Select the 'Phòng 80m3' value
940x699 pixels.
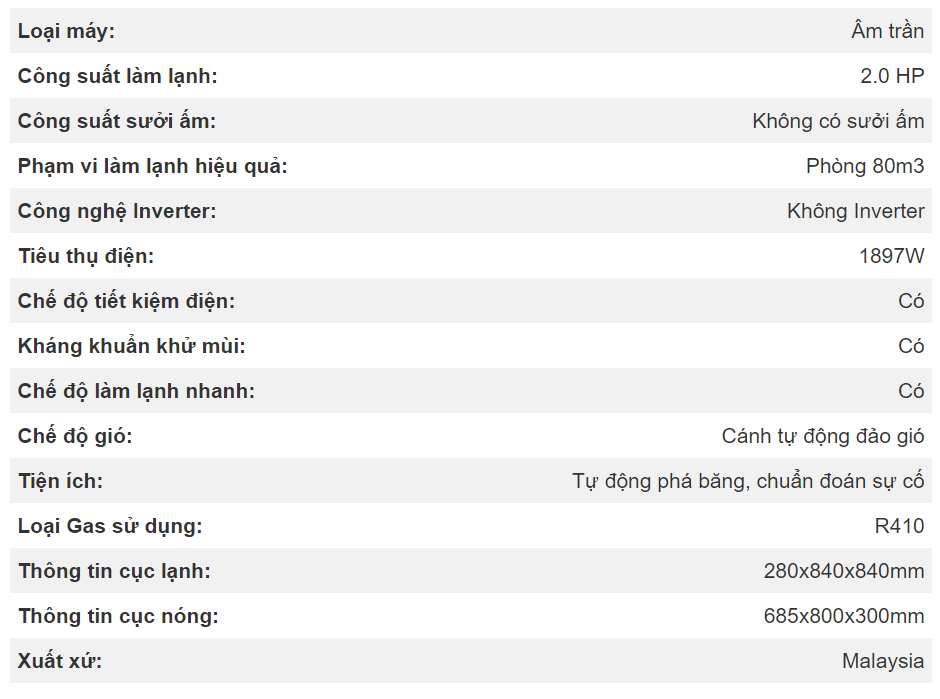coord(865,166)
